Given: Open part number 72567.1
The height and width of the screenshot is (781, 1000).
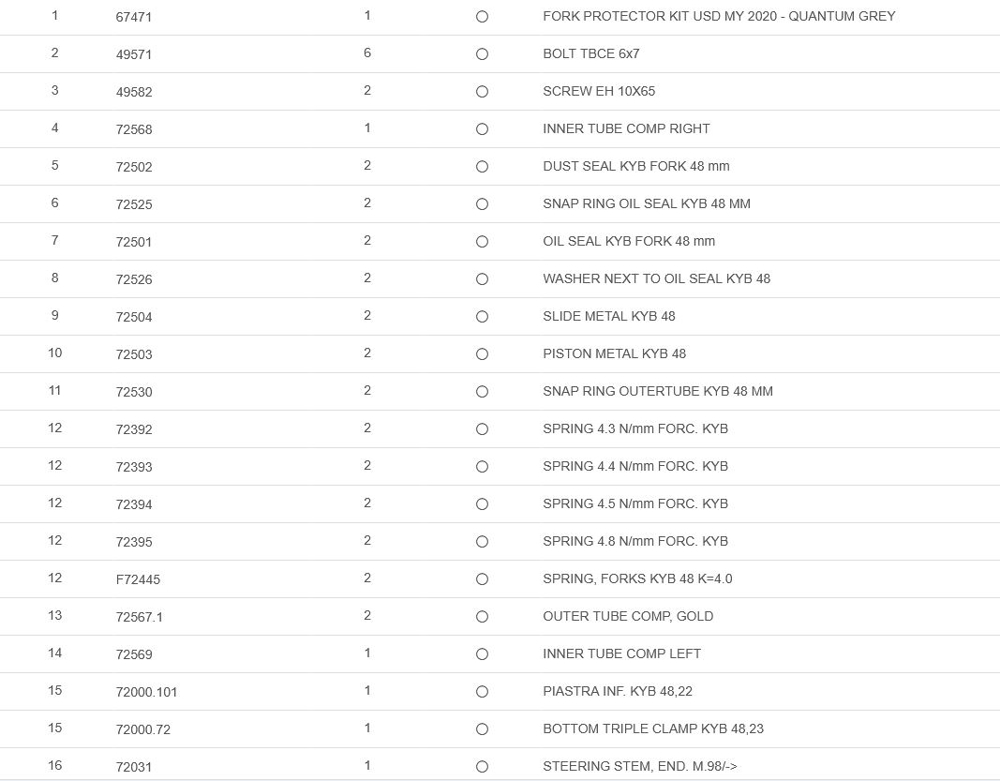Looking at the screenshot, I should tap(139, 617).
